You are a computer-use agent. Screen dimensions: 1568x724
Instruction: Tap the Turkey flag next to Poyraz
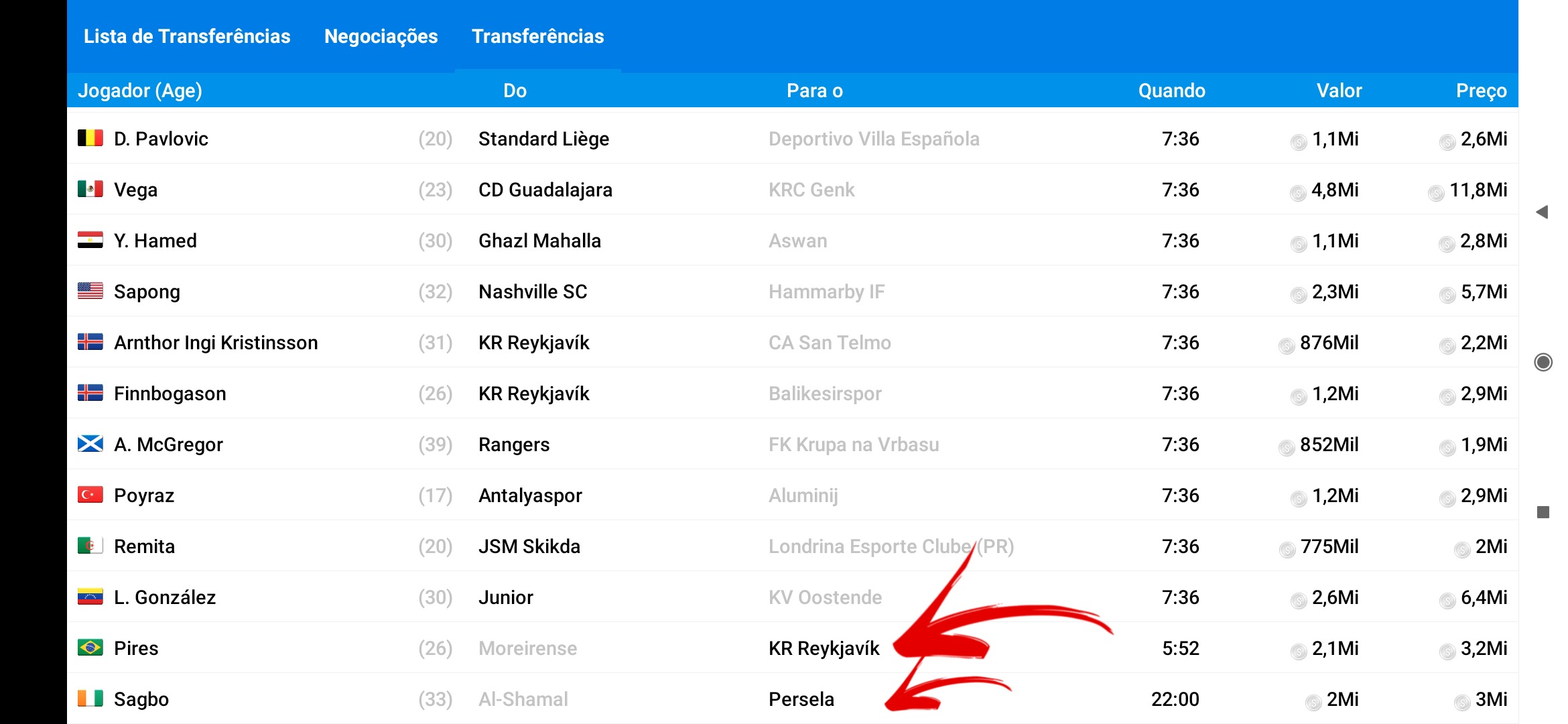[x=90, y=495]
